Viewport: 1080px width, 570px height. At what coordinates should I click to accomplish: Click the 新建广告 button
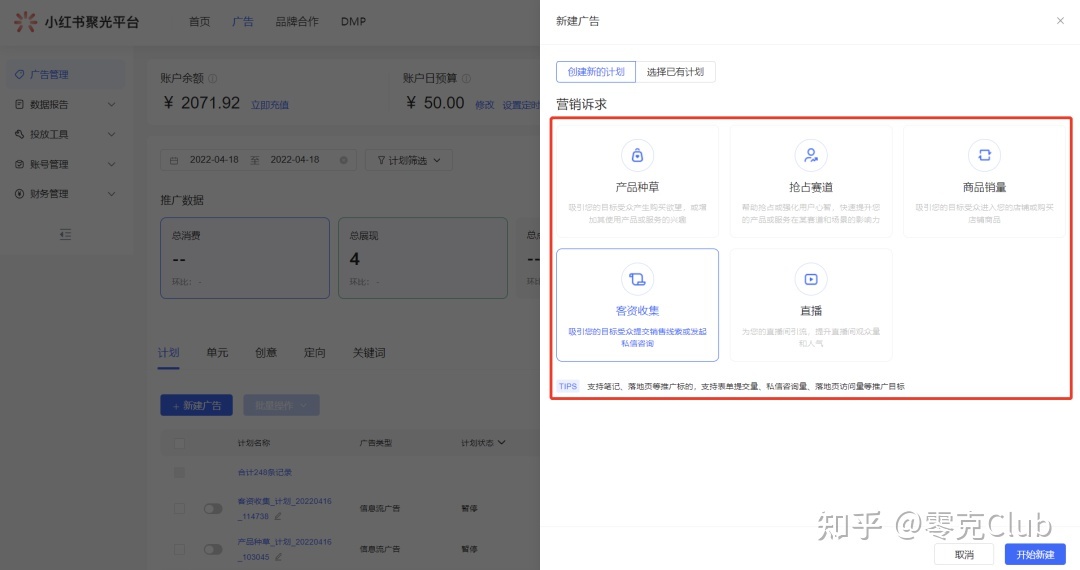click(x=196, y=405)
